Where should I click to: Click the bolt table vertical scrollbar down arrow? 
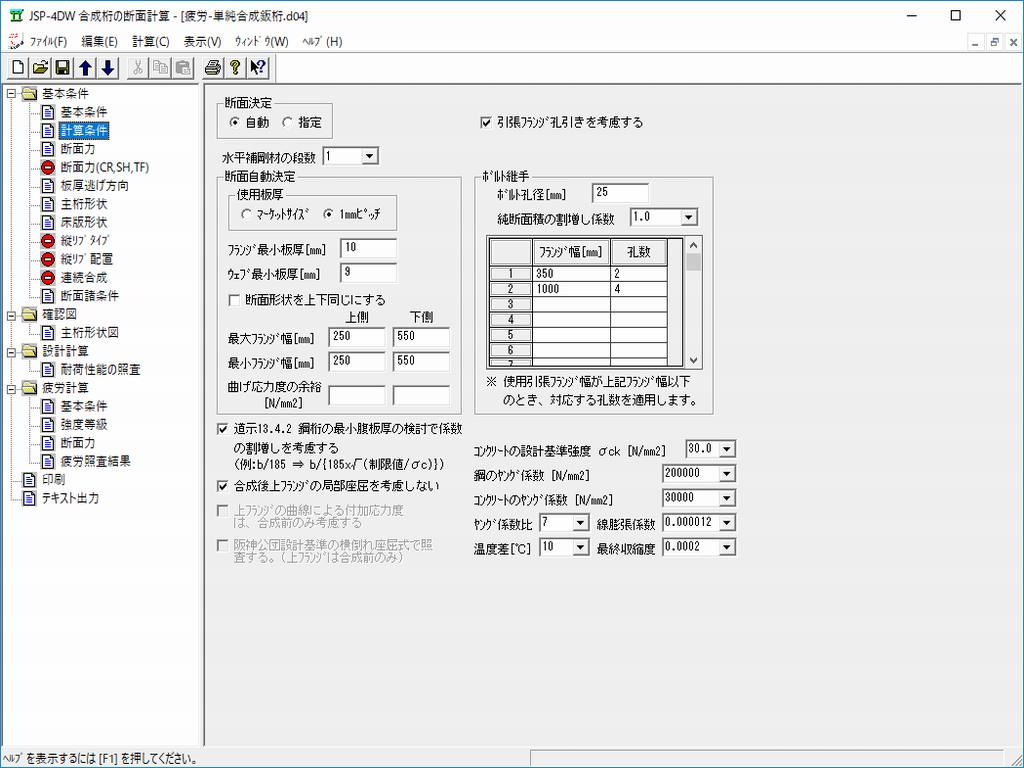695,361
